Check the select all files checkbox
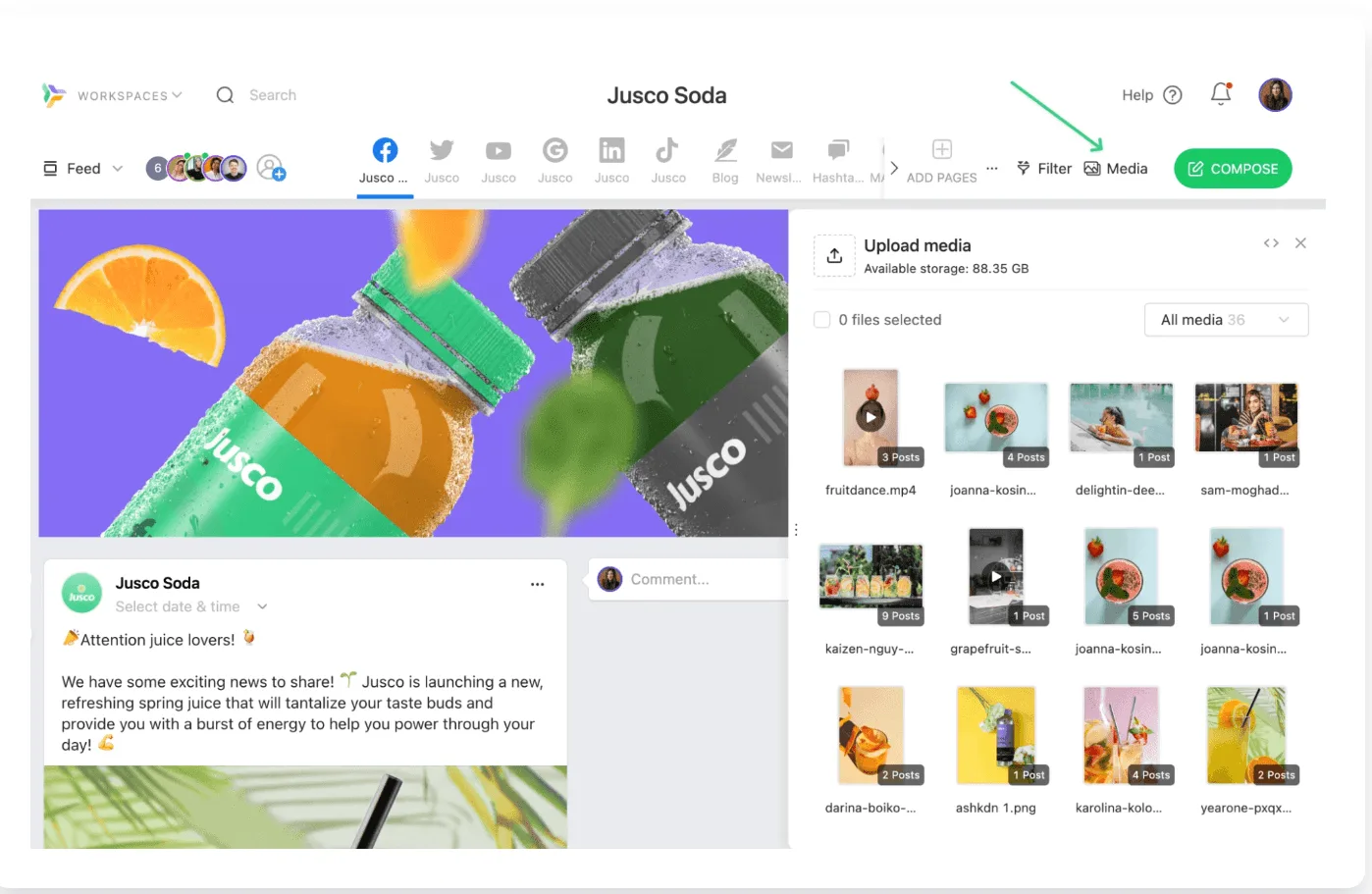Screen dimensions: 1372x894 tap(822, 320)
